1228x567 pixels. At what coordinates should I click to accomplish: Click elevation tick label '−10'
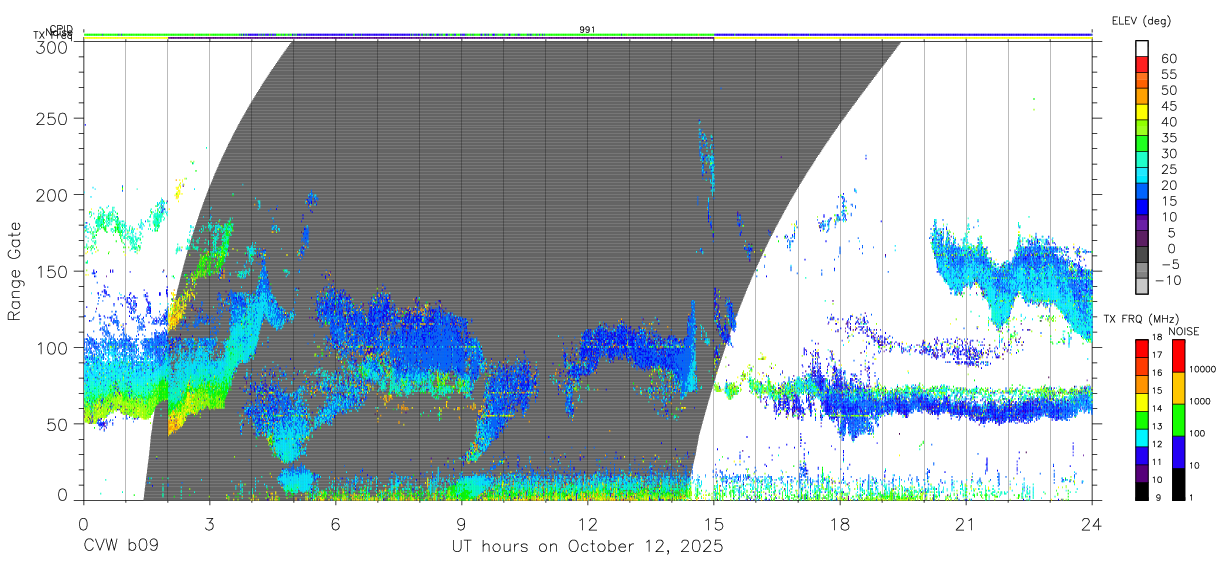pyautogui.click(x=1168, y=280)
